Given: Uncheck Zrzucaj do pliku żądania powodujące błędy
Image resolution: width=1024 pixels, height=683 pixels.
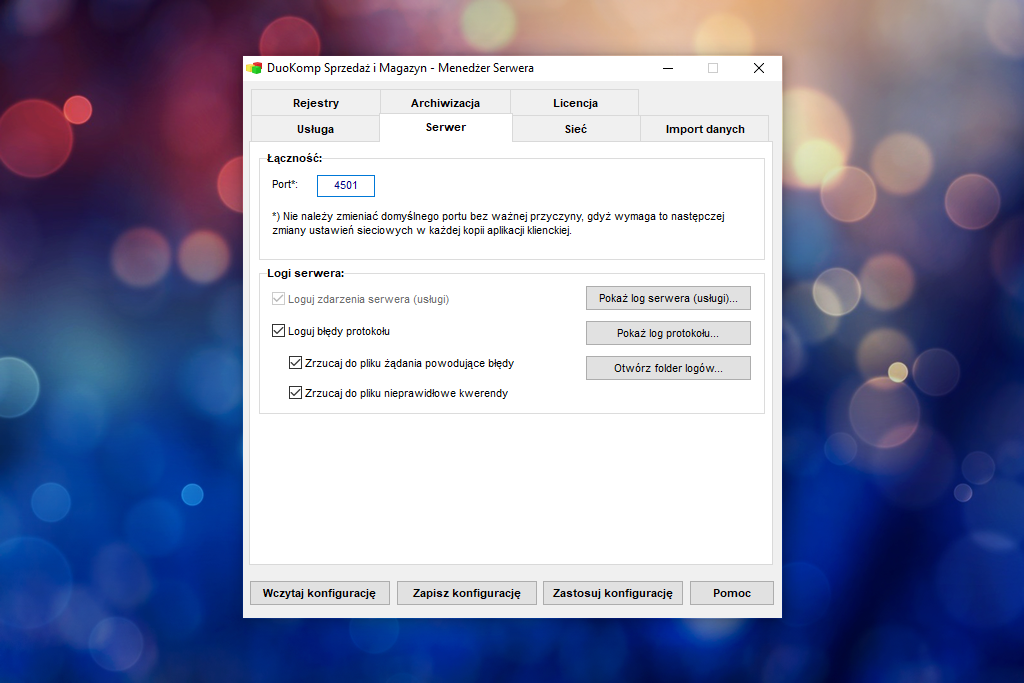Looking at the screenshot, I should click(x=295, y=363).
